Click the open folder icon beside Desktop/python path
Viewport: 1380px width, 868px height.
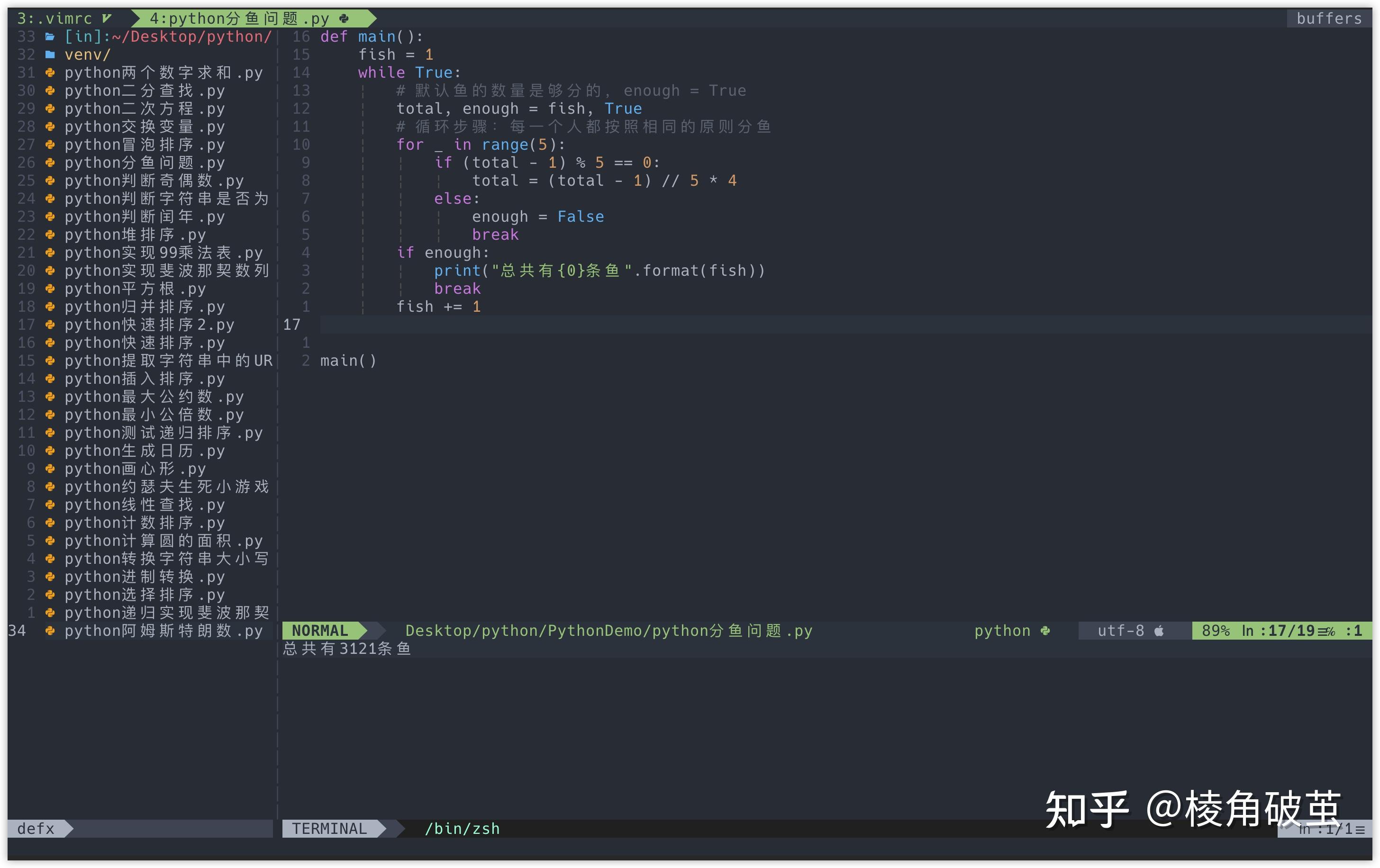click(51, 36)
